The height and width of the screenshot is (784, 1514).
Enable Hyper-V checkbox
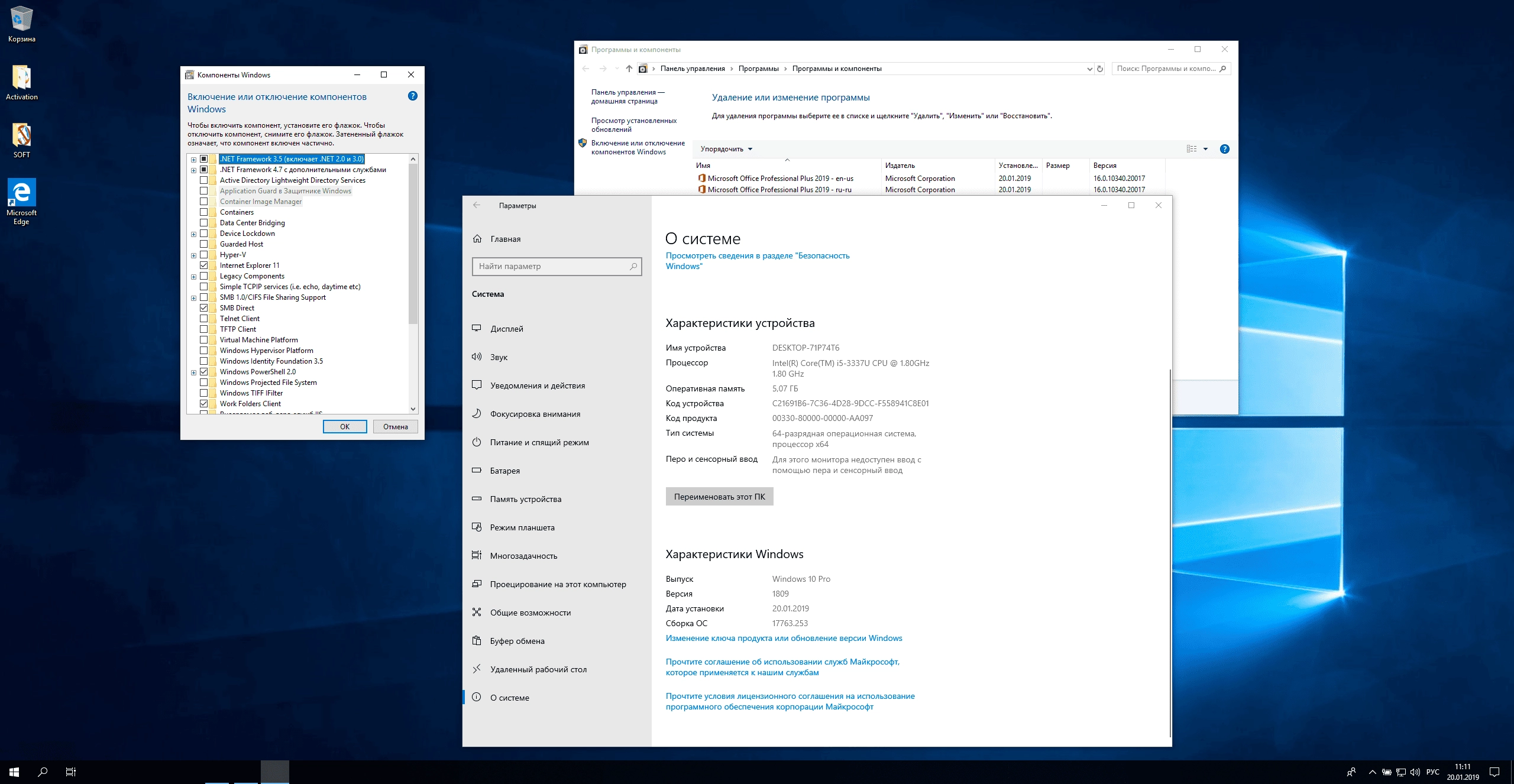point(204,255)
